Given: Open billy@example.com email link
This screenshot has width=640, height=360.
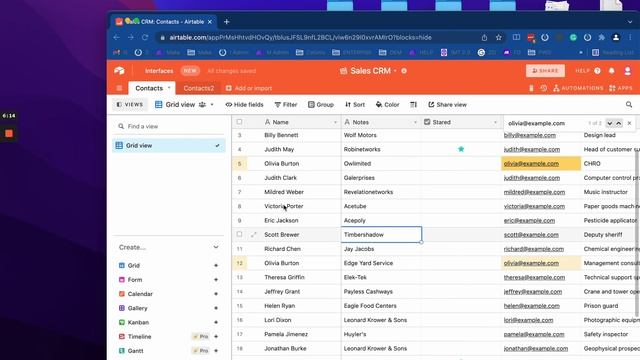Looking at the screenshot, I should (x=529, y=135).
